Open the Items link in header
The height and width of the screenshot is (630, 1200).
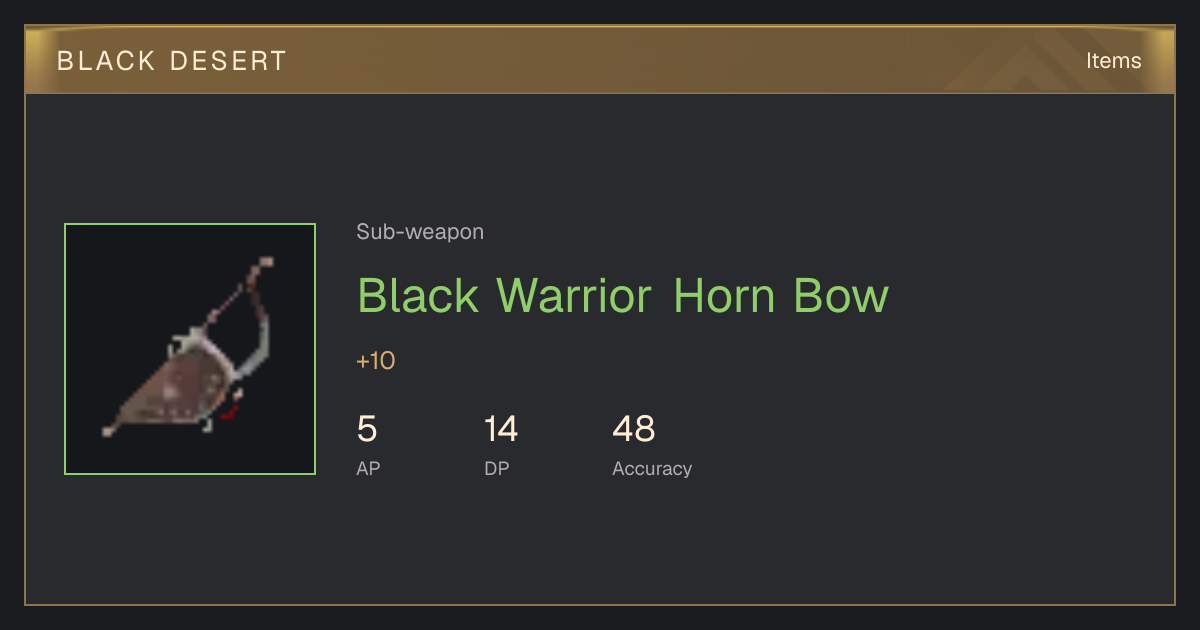click(x=1113, y=60)
